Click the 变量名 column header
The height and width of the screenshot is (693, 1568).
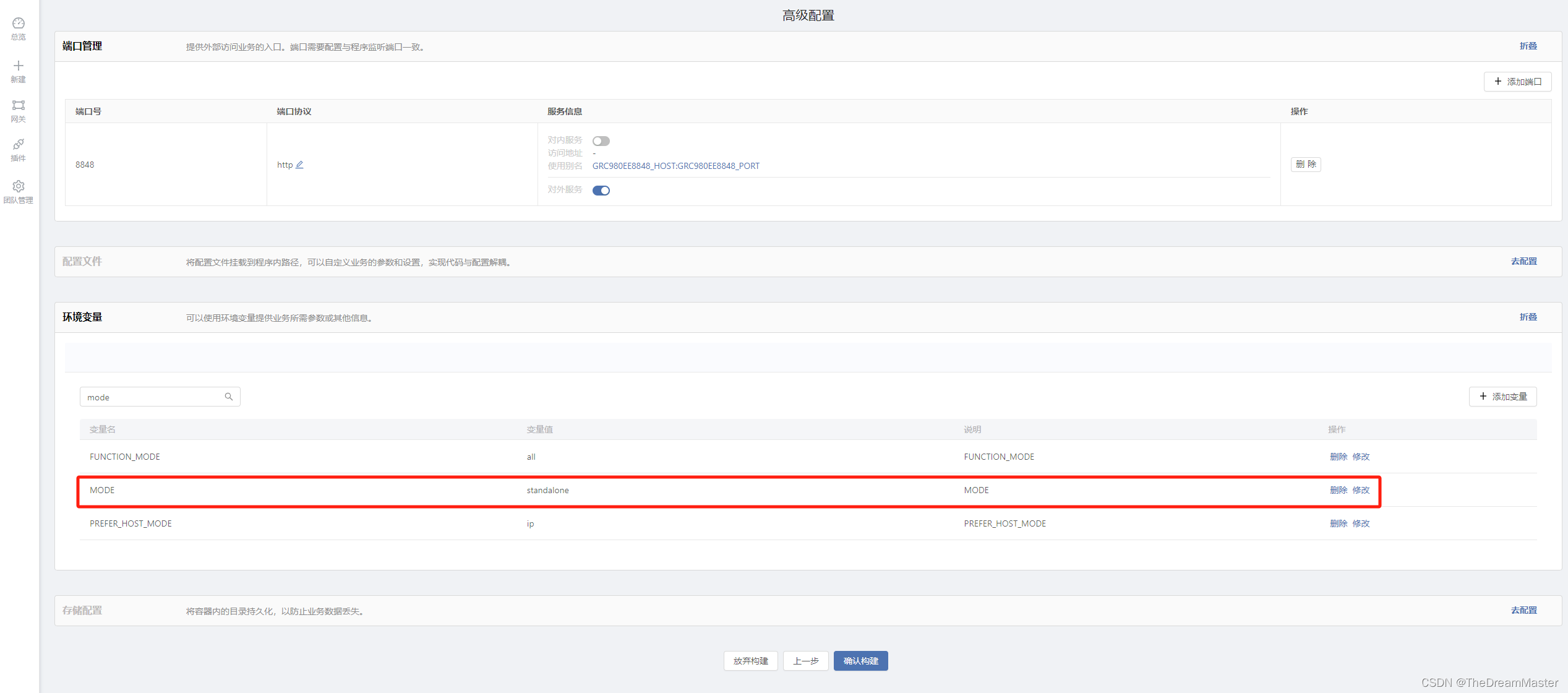(103, 429)
